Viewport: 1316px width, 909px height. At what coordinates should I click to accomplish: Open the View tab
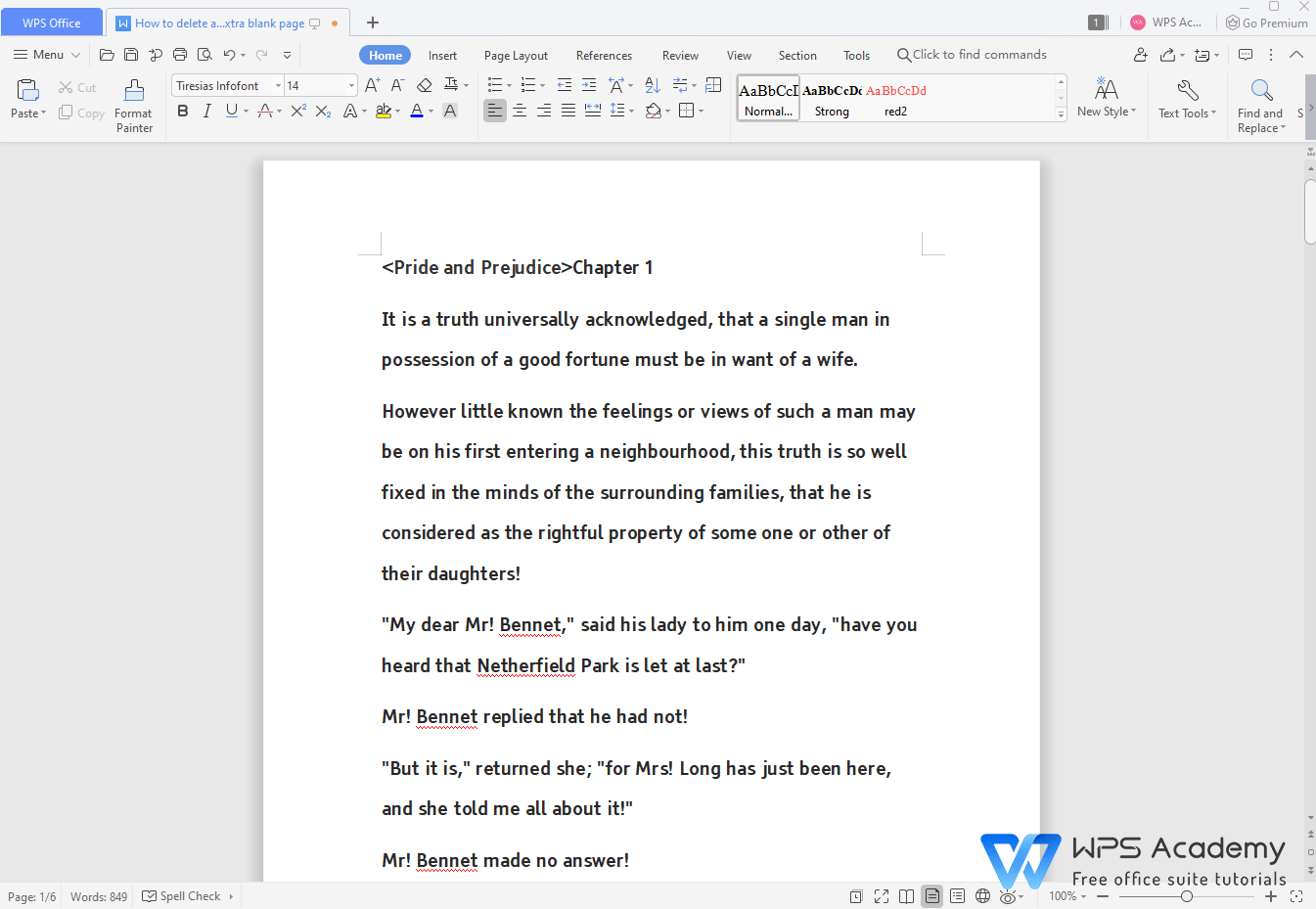[739, 56]
